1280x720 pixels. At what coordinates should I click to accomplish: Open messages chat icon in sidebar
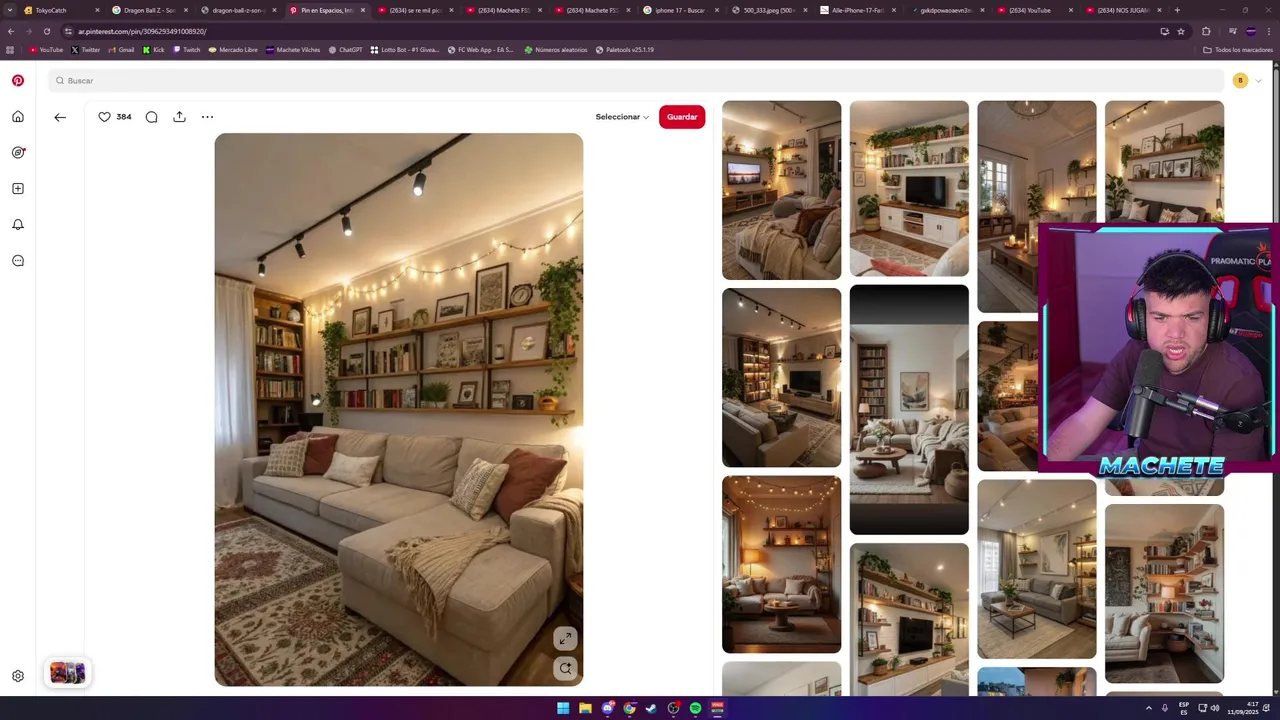pyautogui.click(x=18, y=261)
